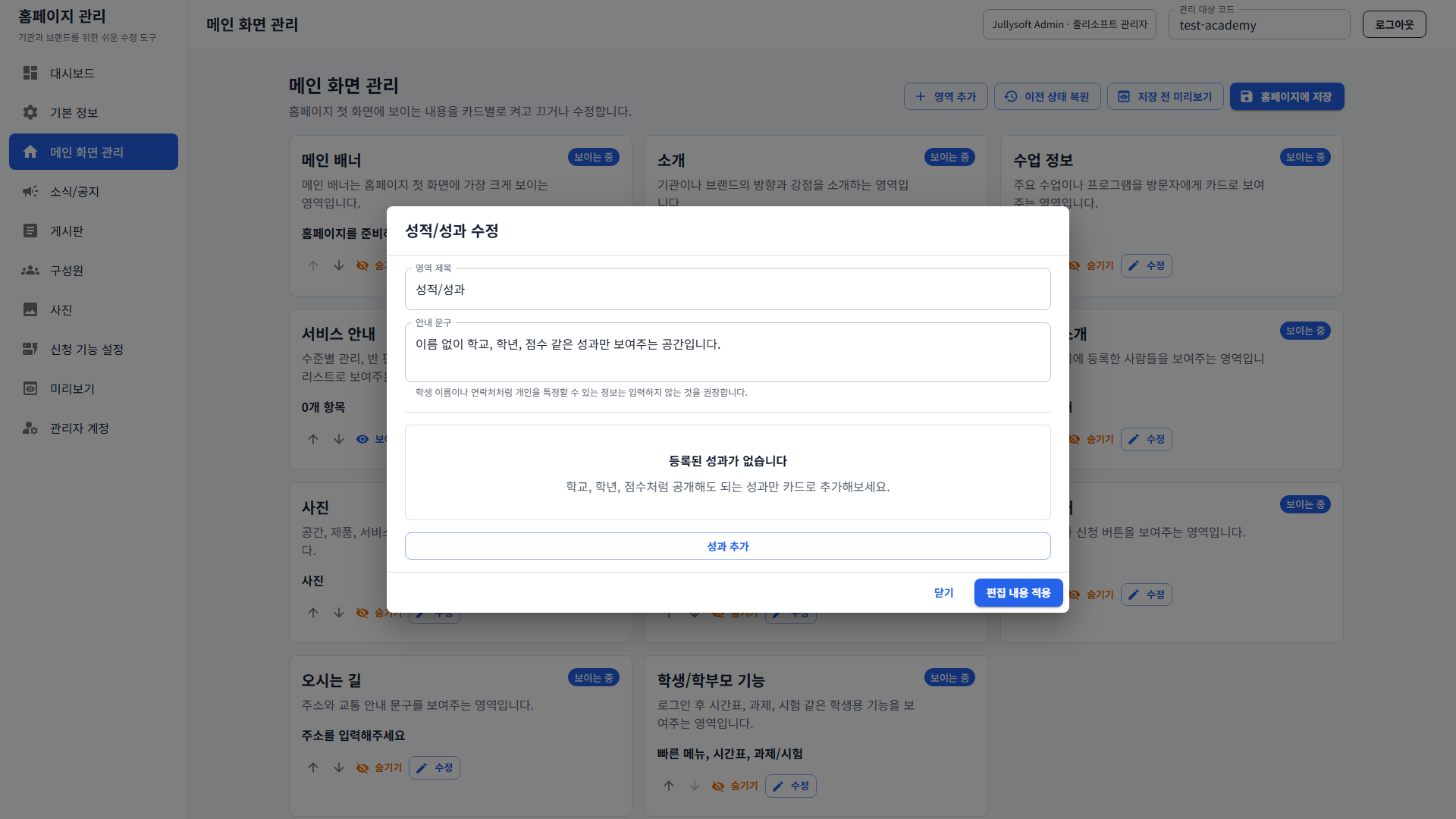Select 메인 화면 관리 in the sidebar
This screenshot has width=1456, height=819.
[93, 152]
